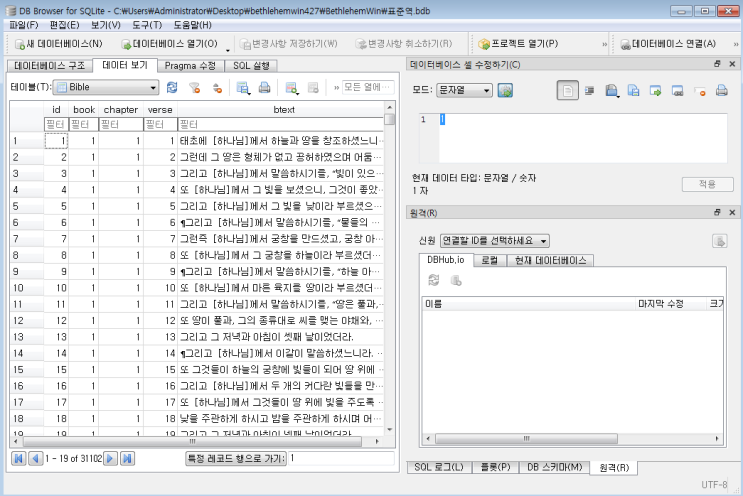The height and width of the screenshot is (496, 743).
Task: Float the Edit Database Cell panel
Action: [x=717, y=64]
